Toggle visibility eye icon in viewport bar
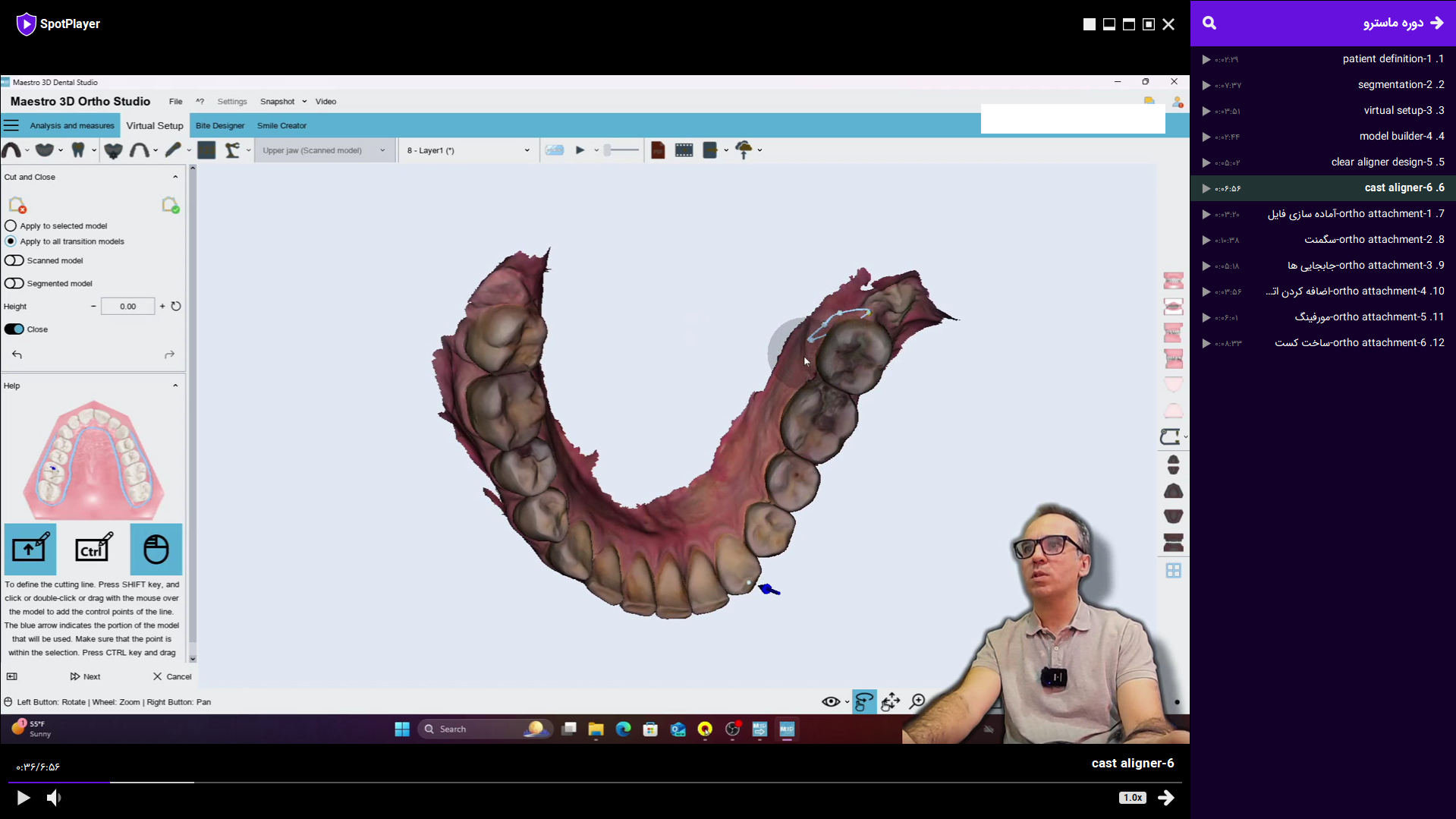The image size is (1456, 819). [x=830, y=702]
